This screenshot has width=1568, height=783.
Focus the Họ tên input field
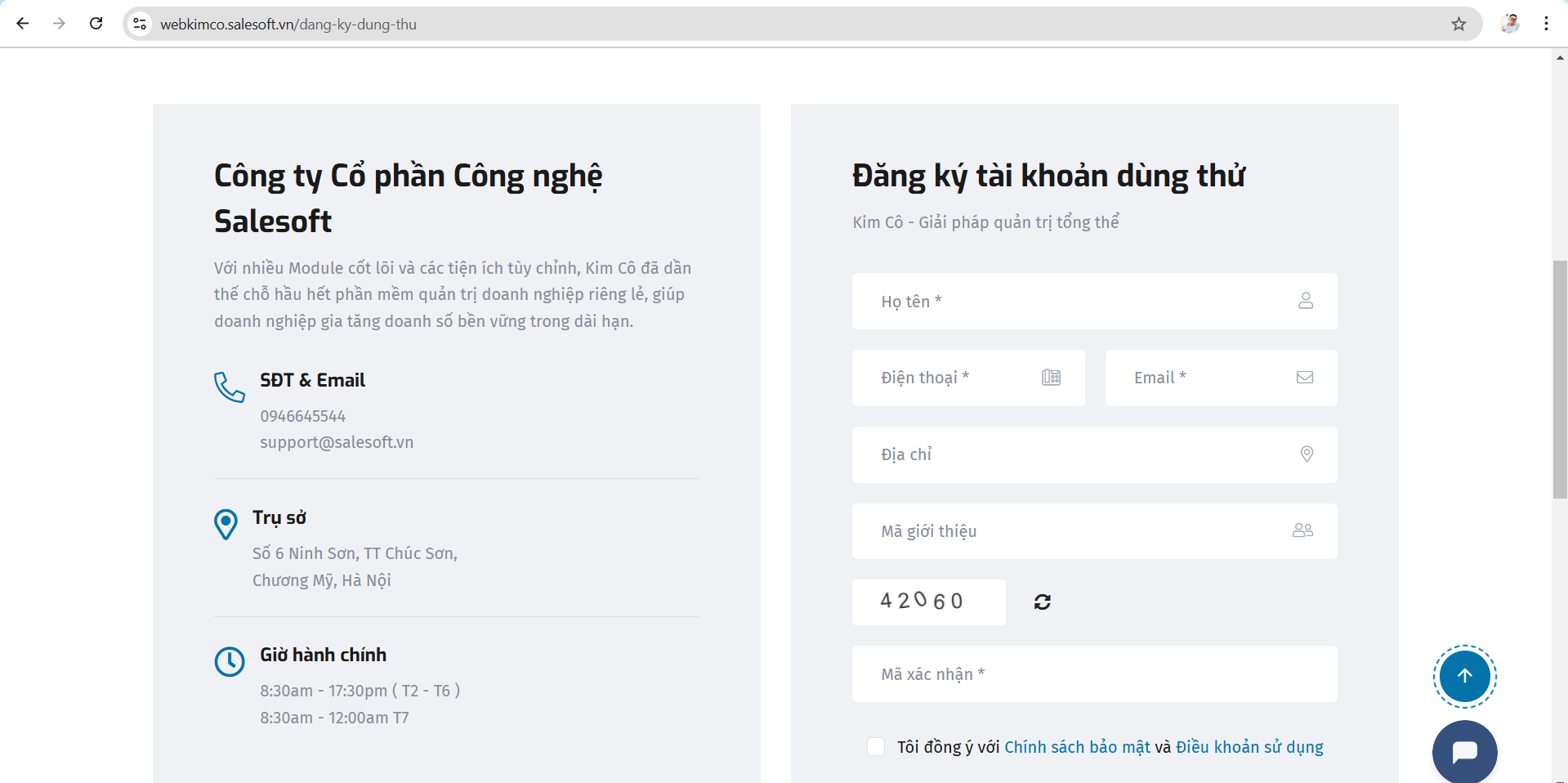pos(1094,302)
